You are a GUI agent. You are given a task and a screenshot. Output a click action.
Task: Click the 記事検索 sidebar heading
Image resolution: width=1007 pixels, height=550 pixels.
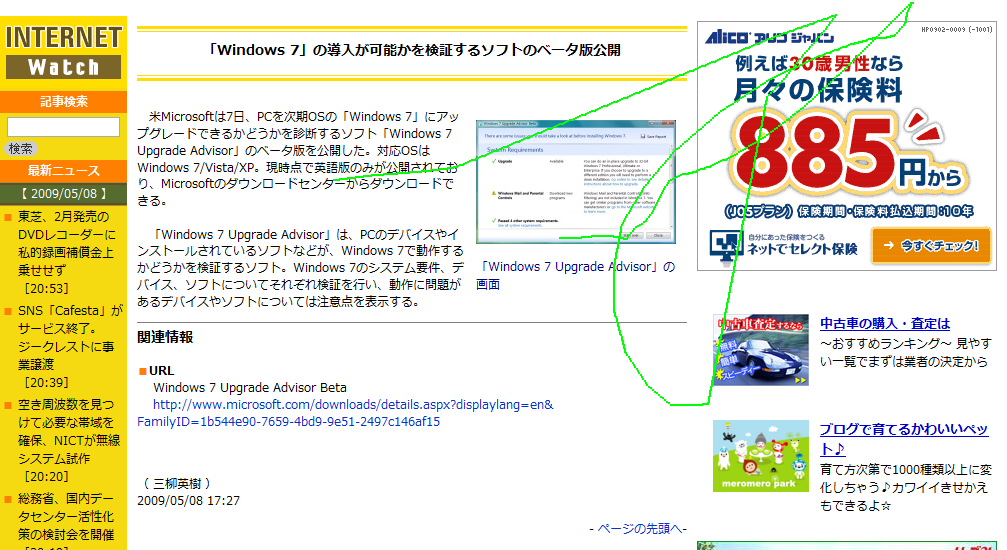point(64,102)
